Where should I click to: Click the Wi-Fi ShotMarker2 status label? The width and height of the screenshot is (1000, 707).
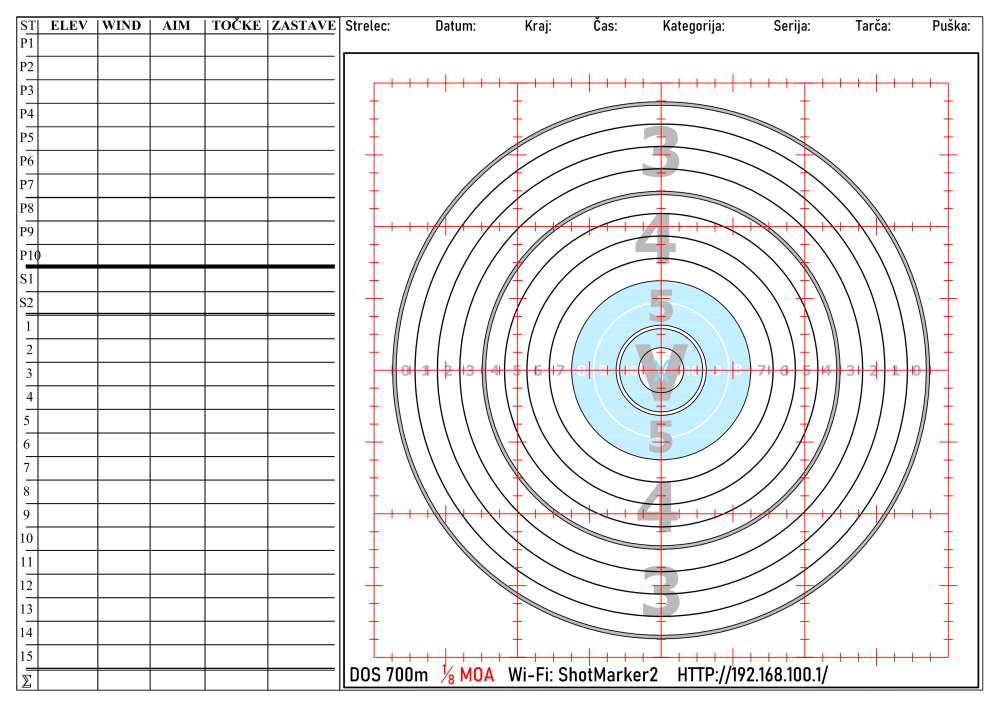tap(583, 675)
